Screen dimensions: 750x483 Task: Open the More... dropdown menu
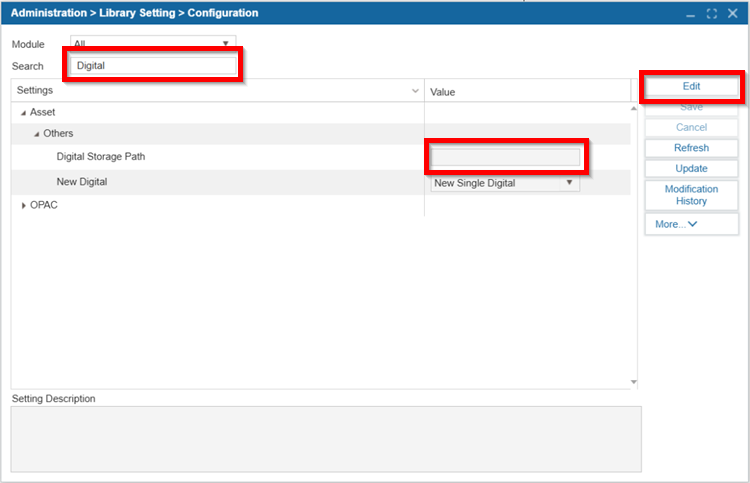691,224
